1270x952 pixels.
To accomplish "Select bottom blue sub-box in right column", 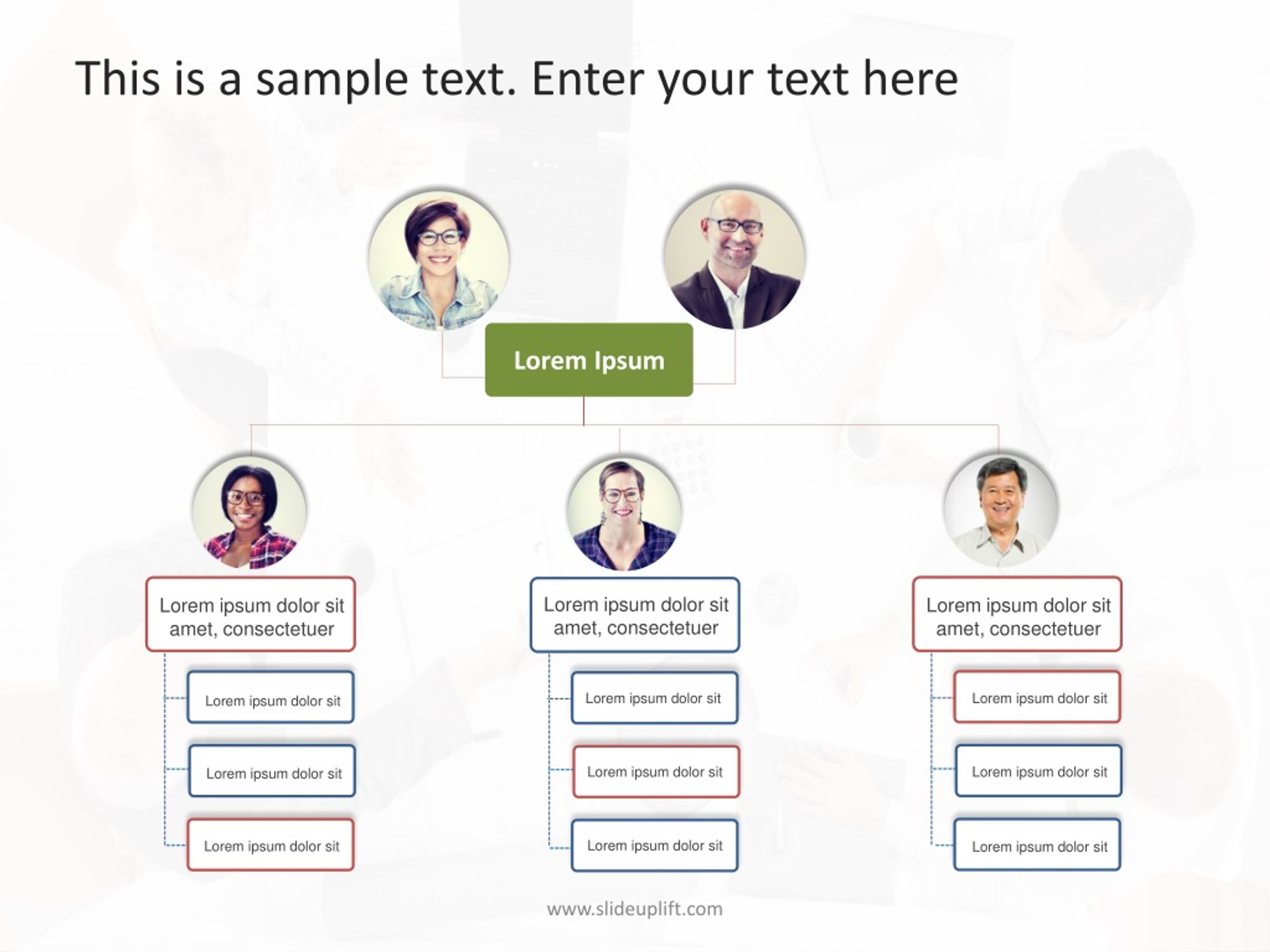I will [x=1037, y=845].
